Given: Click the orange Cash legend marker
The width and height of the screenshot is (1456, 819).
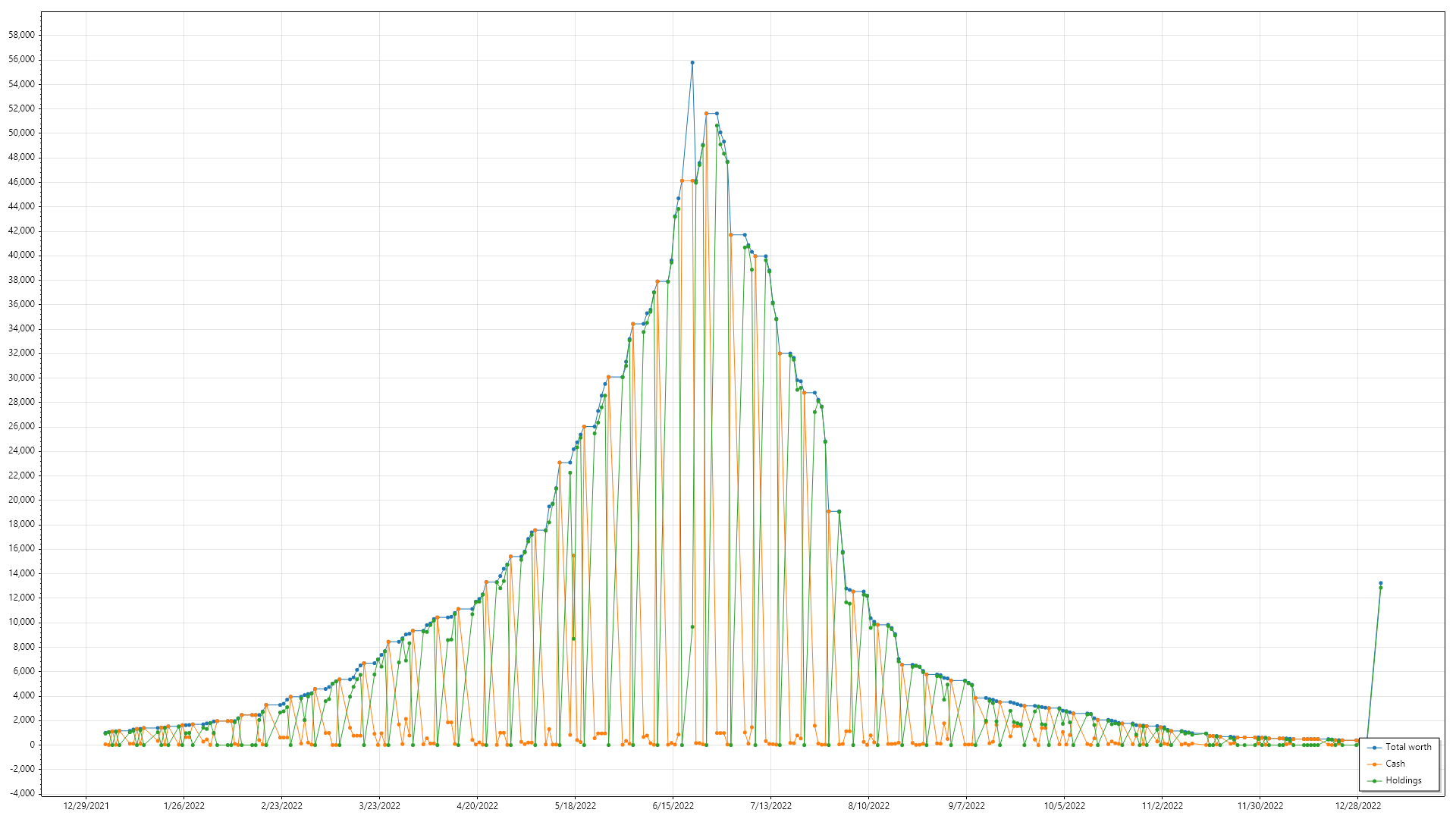Looking at the screenshot, I should coord(1374,764).
